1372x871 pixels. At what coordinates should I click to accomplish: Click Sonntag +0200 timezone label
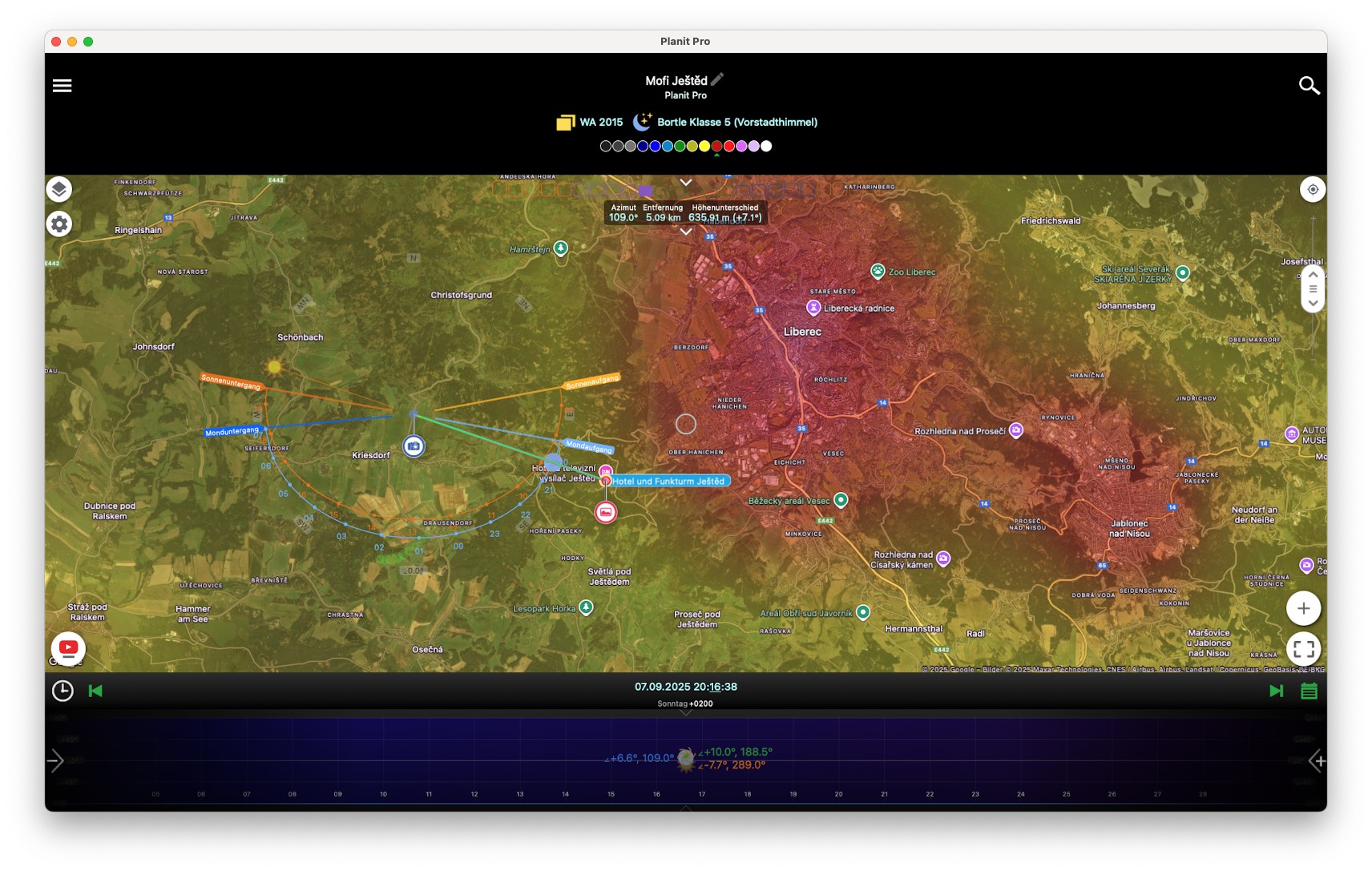tap(685, 704)
